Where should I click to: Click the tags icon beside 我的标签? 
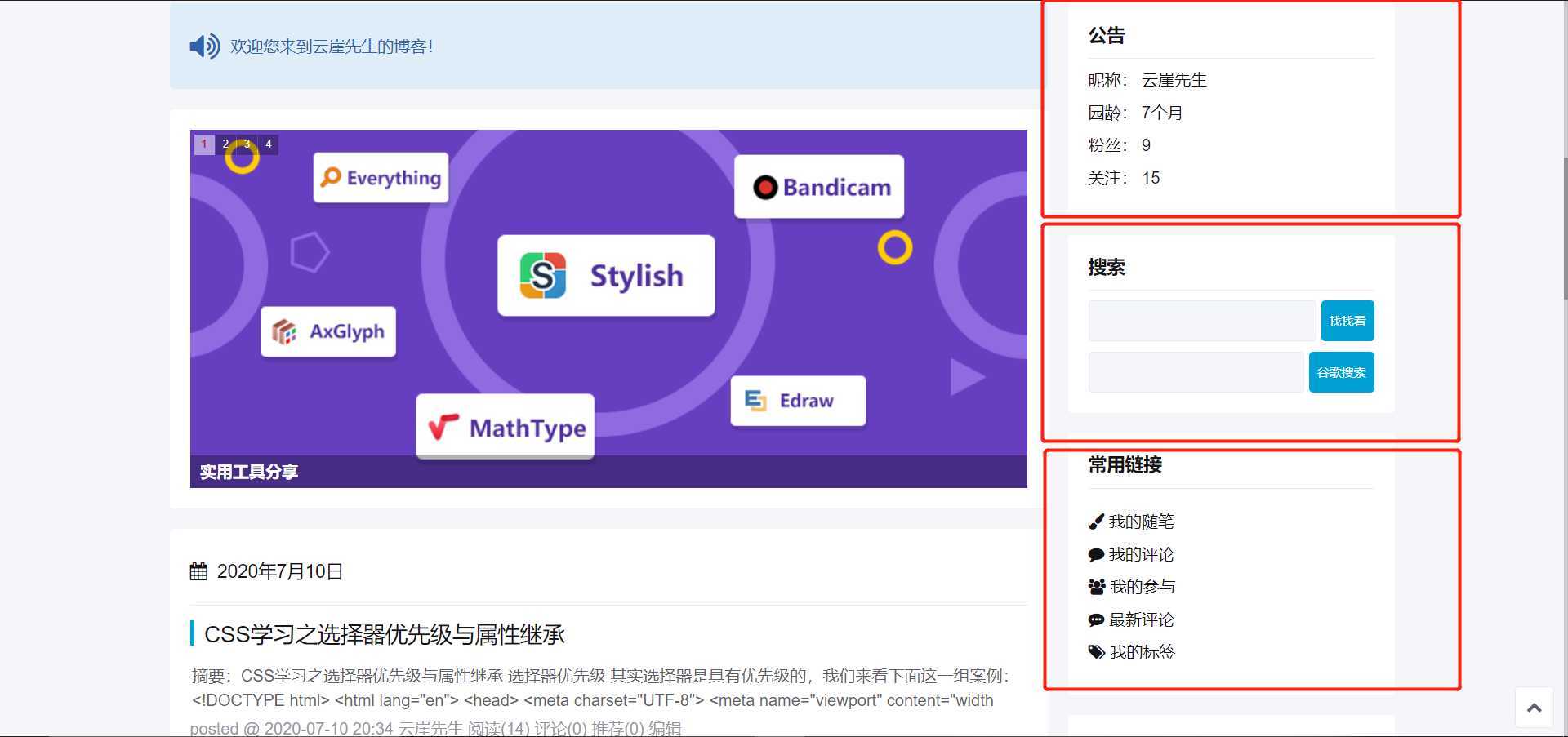pyautogui.click(x=1097, y=652)
